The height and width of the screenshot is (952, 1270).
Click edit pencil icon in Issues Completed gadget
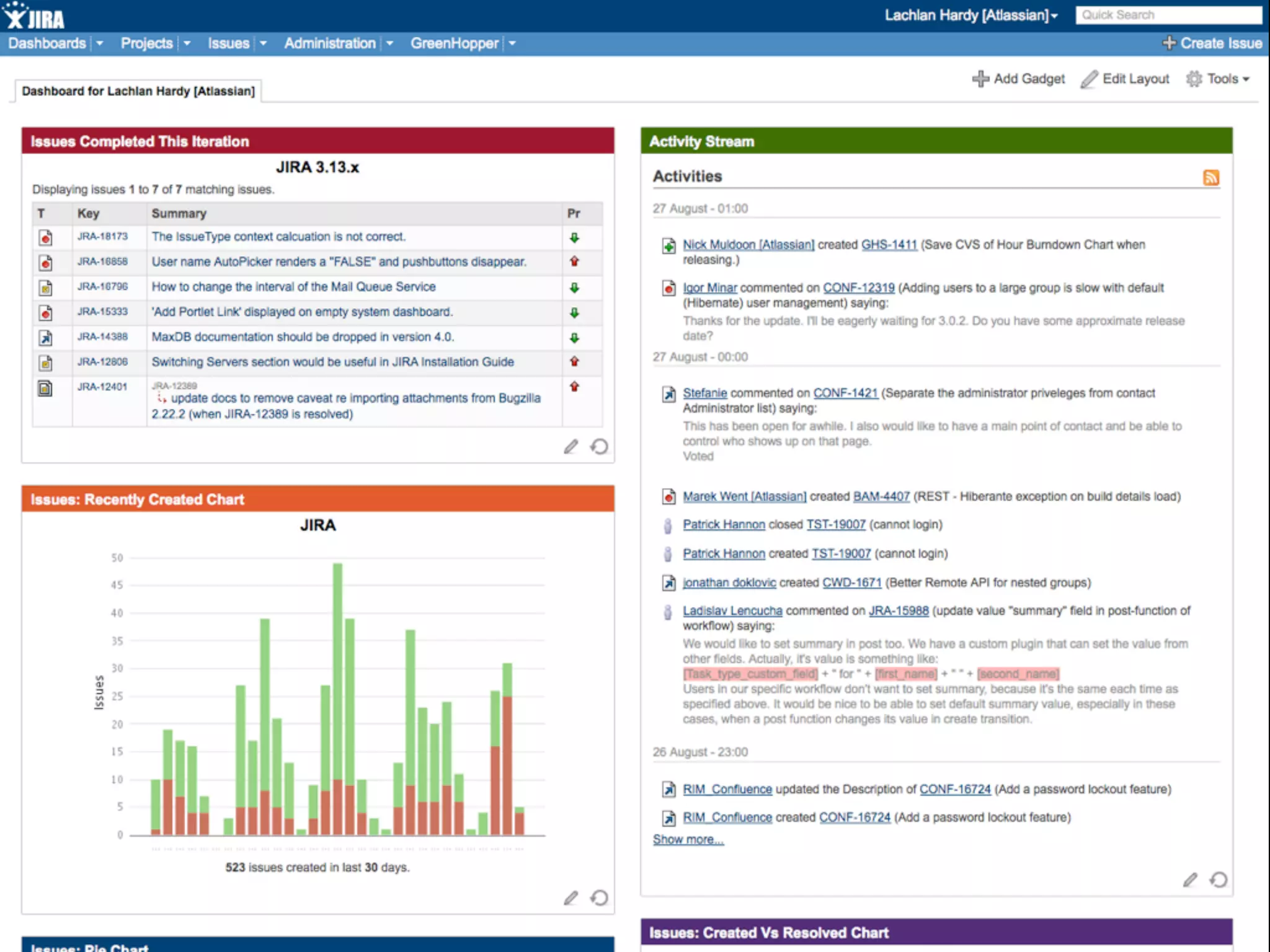click(571, 447)
